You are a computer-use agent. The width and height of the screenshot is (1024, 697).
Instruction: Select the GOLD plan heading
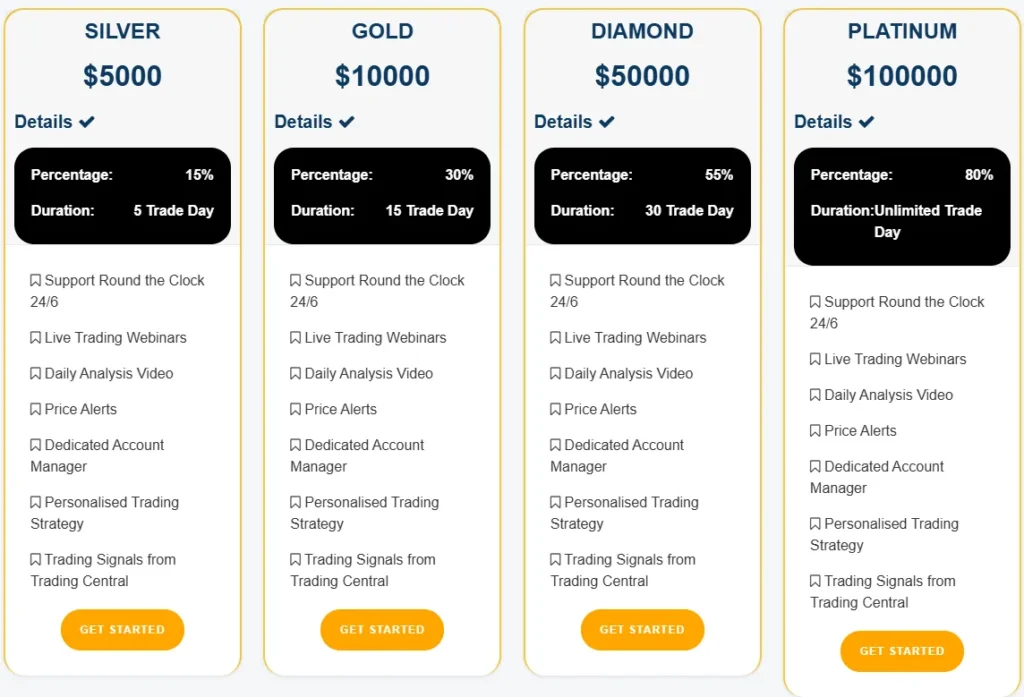[x=382, y=31]
